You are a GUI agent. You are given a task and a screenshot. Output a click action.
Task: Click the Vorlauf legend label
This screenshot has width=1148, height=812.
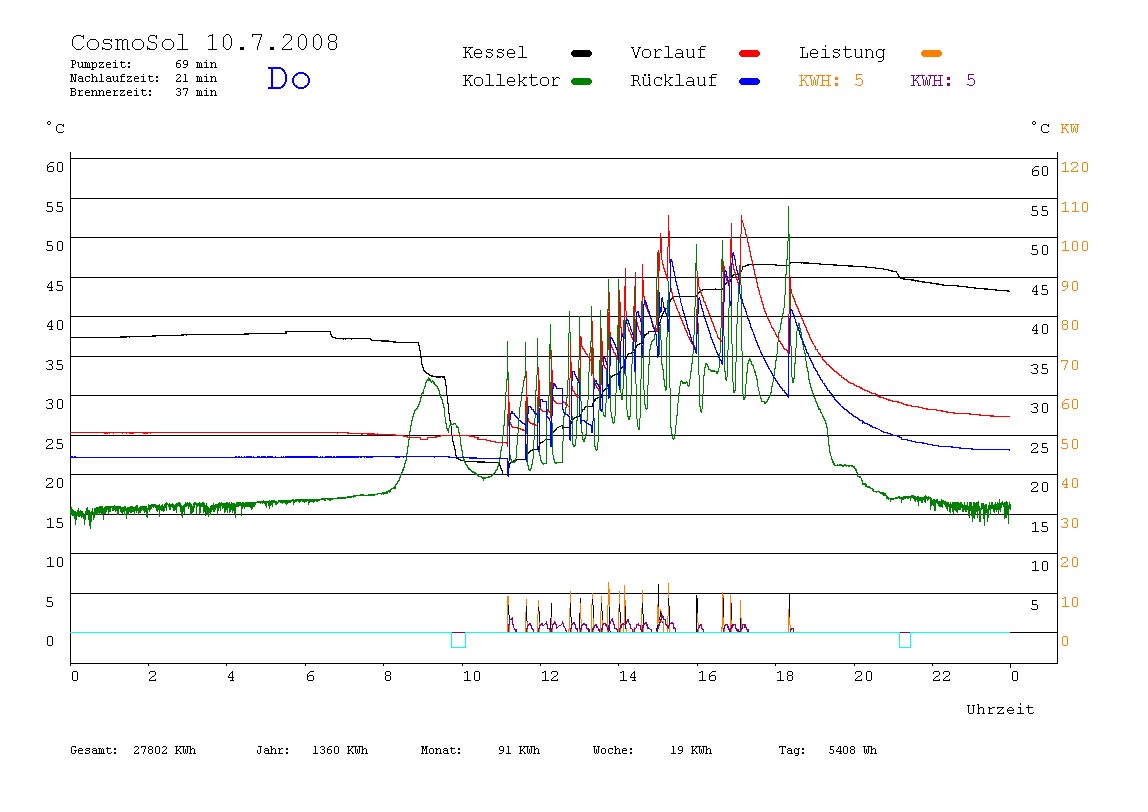pos(668,53)
